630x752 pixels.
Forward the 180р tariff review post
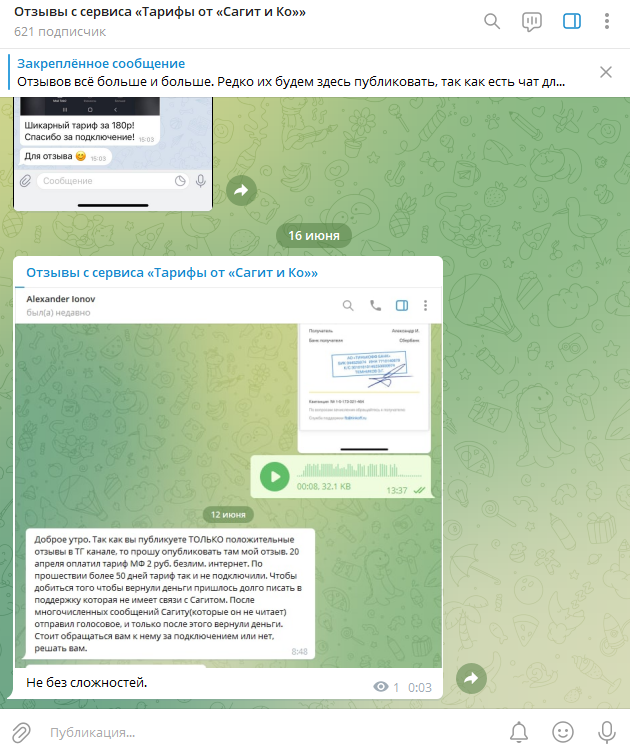click(x=241, y=190)
